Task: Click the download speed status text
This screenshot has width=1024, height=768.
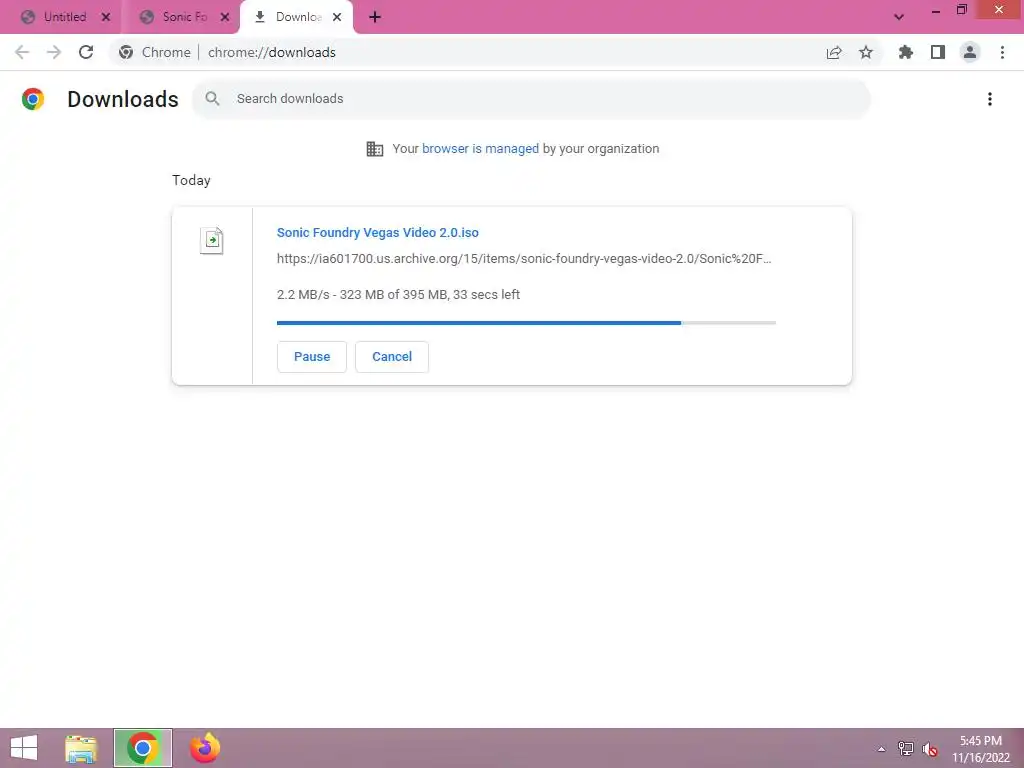Action: pyautogui.click(x=398, y=295)
